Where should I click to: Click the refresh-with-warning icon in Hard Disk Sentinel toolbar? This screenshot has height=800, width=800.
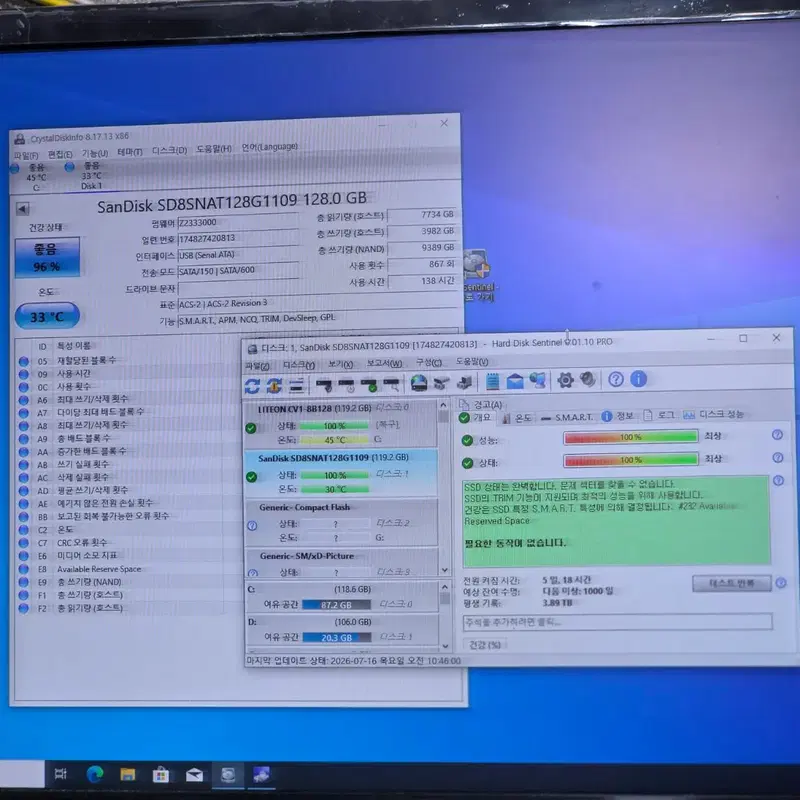(274, 385)
